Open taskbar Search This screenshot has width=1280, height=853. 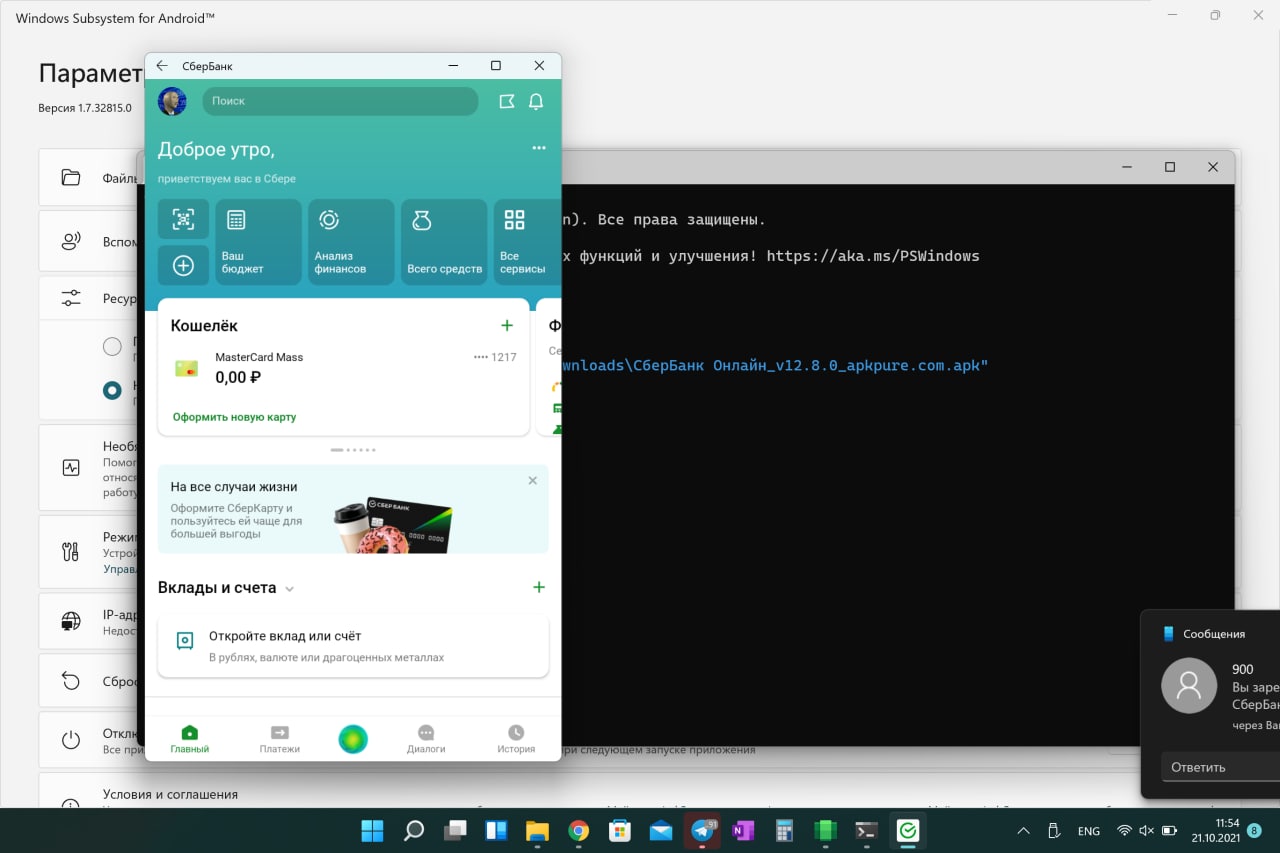(414, 830)
